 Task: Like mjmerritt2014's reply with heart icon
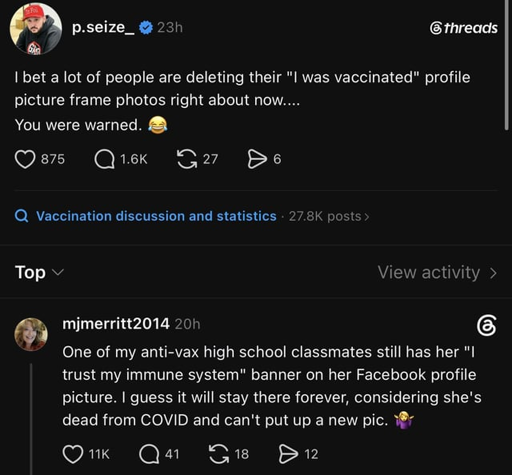(x=73, y=454)
